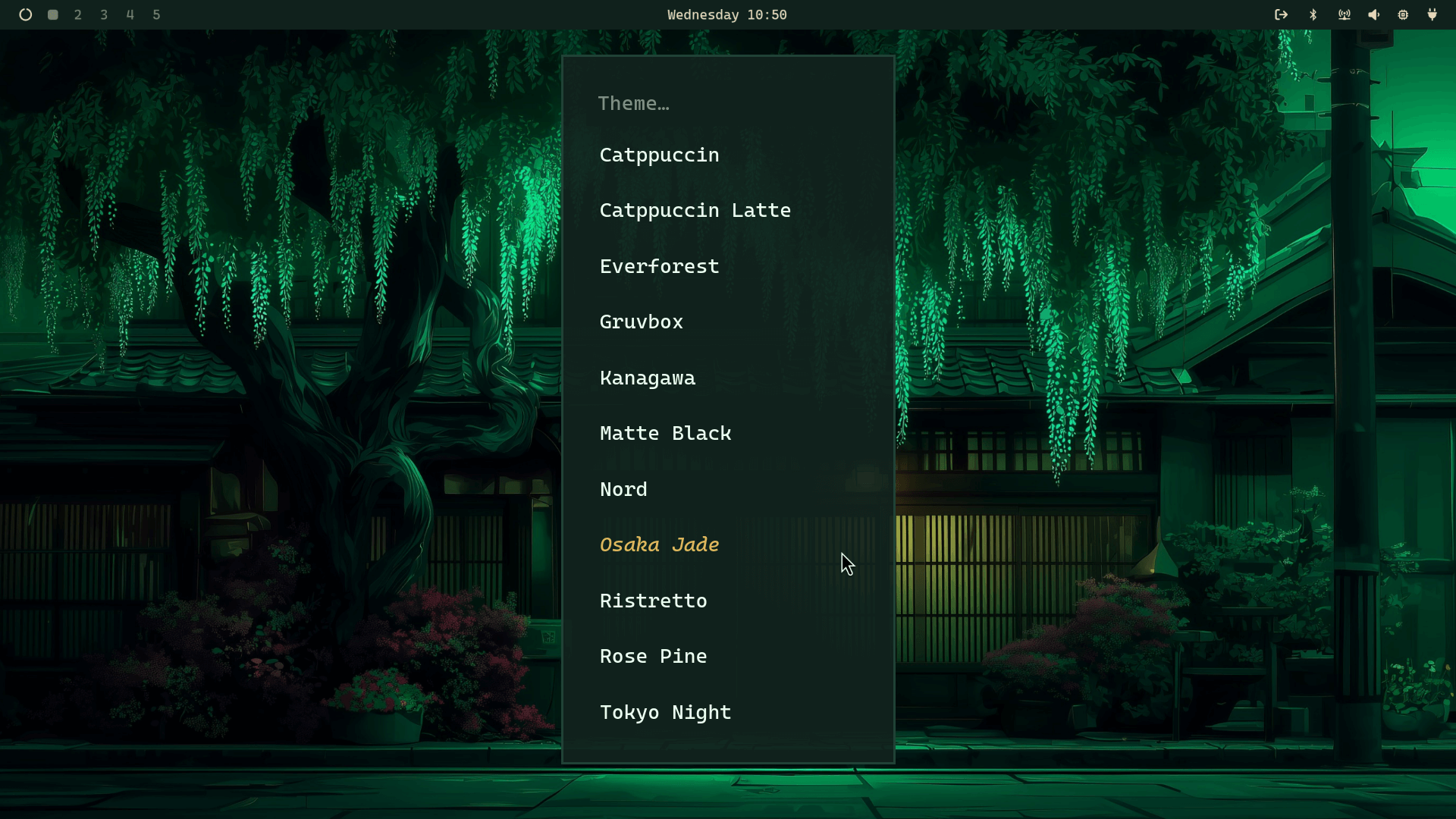Click the Theme search field

click(x=726, y=104)
